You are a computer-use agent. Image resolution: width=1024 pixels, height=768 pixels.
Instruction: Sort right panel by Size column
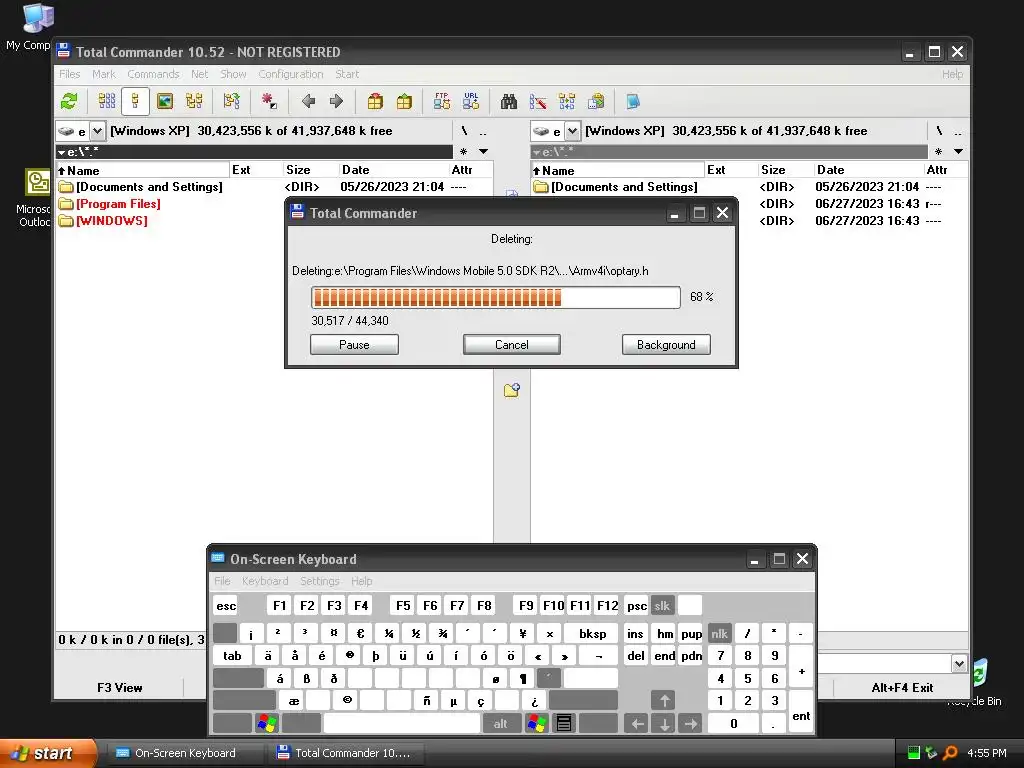tap(786, 170)
